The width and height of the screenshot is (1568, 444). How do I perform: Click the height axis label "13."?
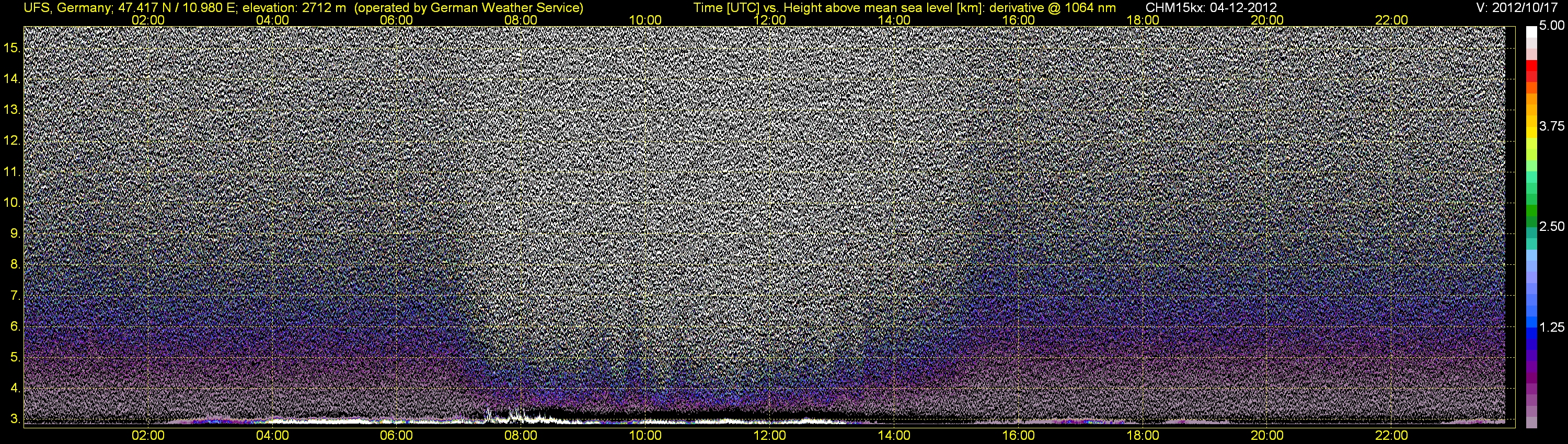coord(12,110)
